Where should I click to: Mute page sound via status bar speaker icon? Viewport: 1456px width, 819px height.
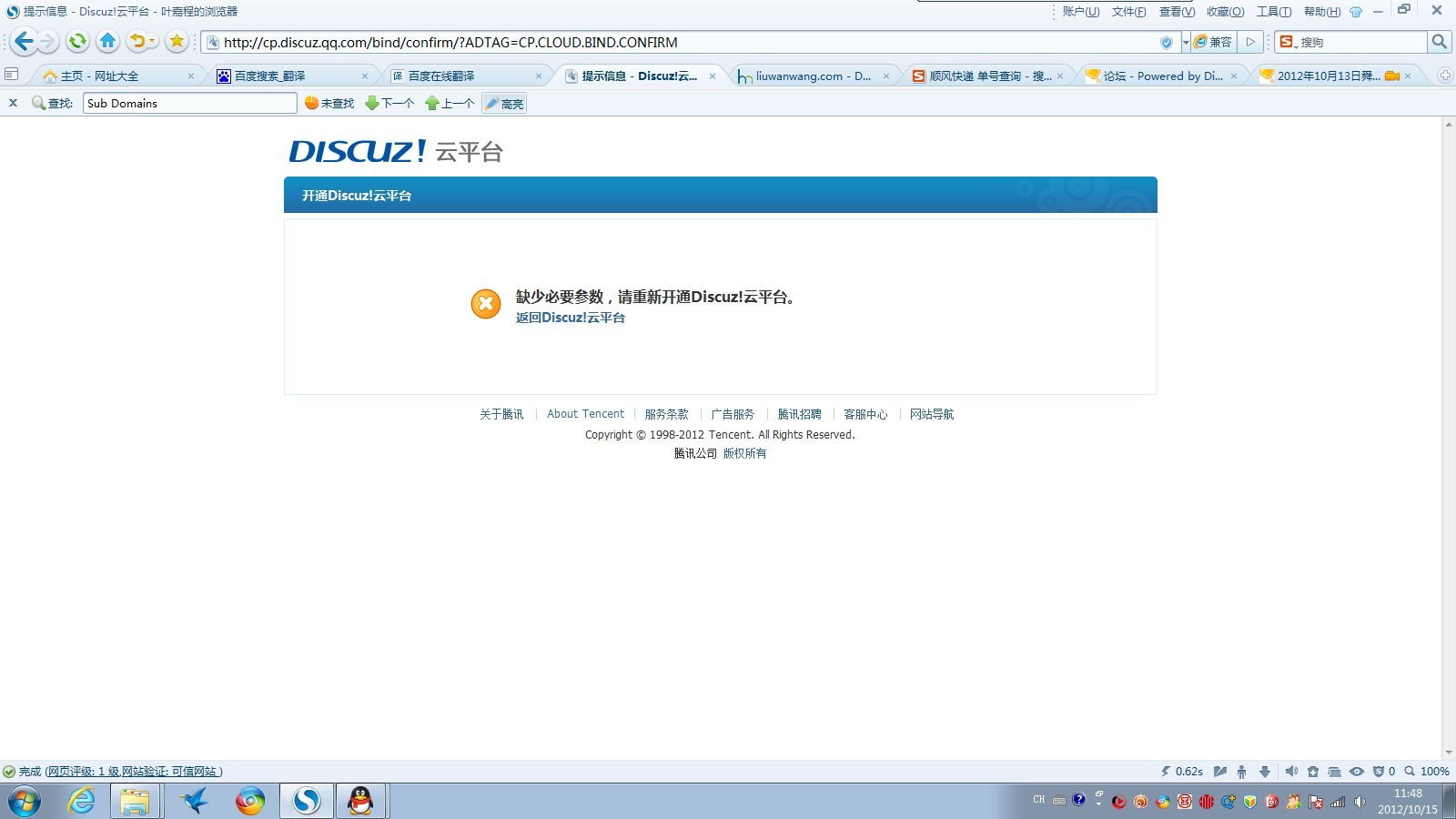click(x=1291, y=772)
